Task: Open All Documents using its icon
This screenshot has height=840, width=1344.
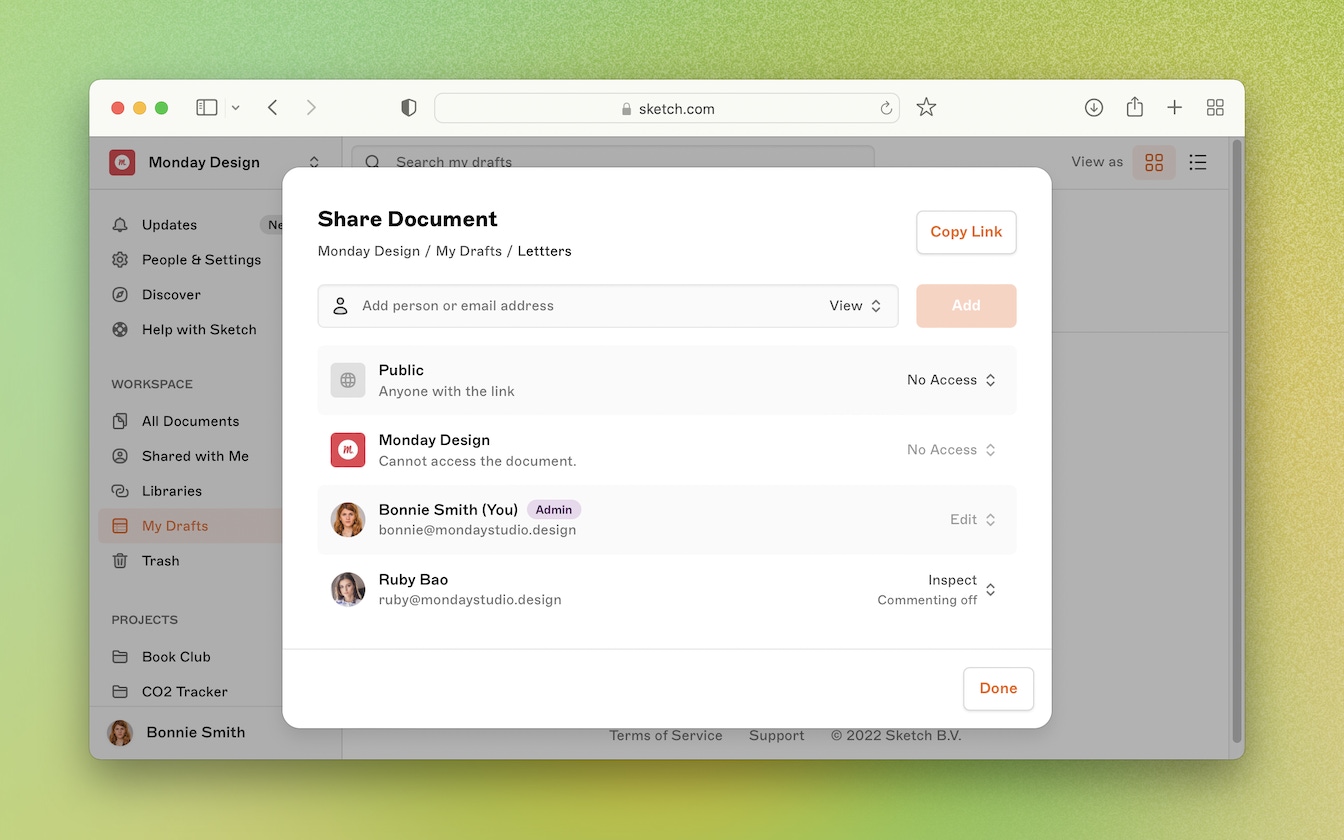Action: pos(119,421)
